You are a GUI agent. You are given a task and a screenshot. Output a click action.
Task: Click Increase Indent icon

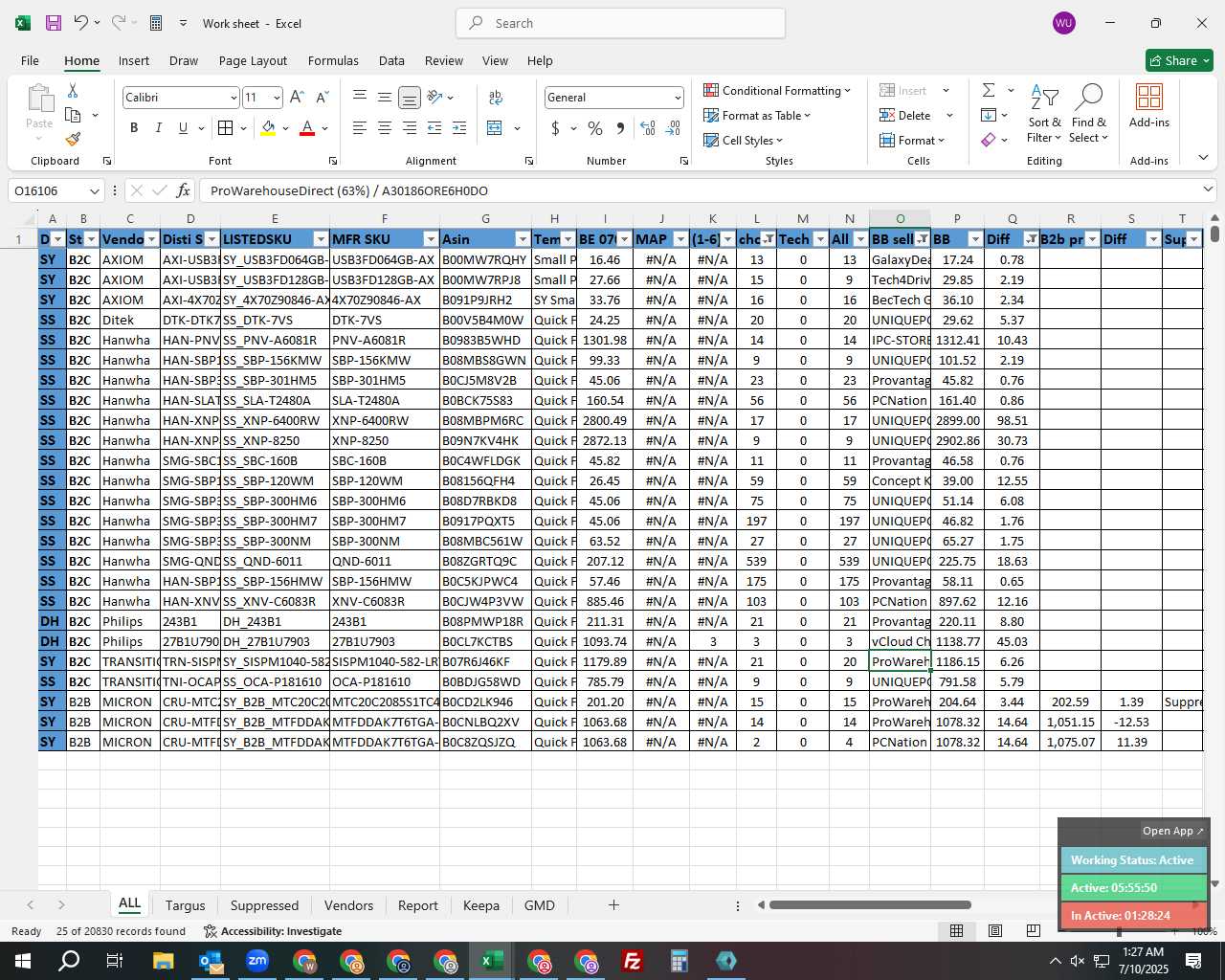click(x=459, y=128)
